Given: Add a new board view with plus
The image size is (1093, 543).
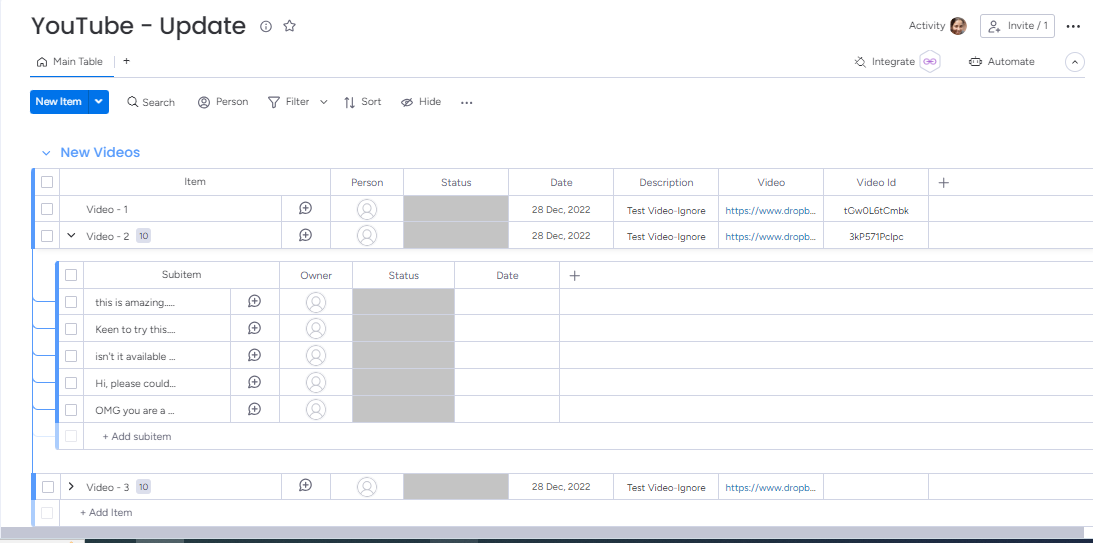Looking at the screenshot, I should (x=126, y=61).
